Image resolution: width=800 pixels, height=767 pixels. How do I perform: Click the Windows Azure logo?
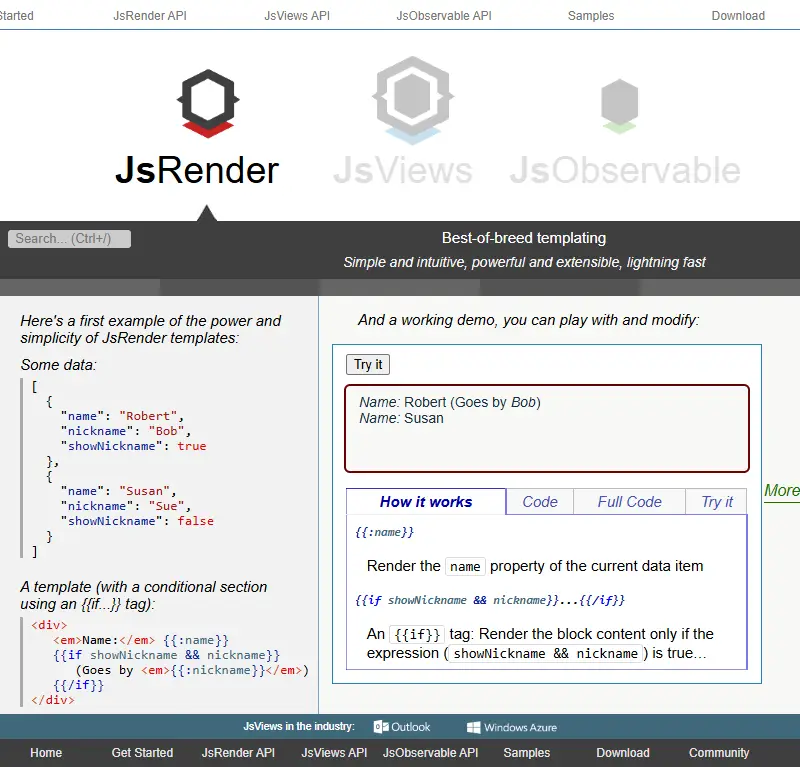(x=512, y=727)
